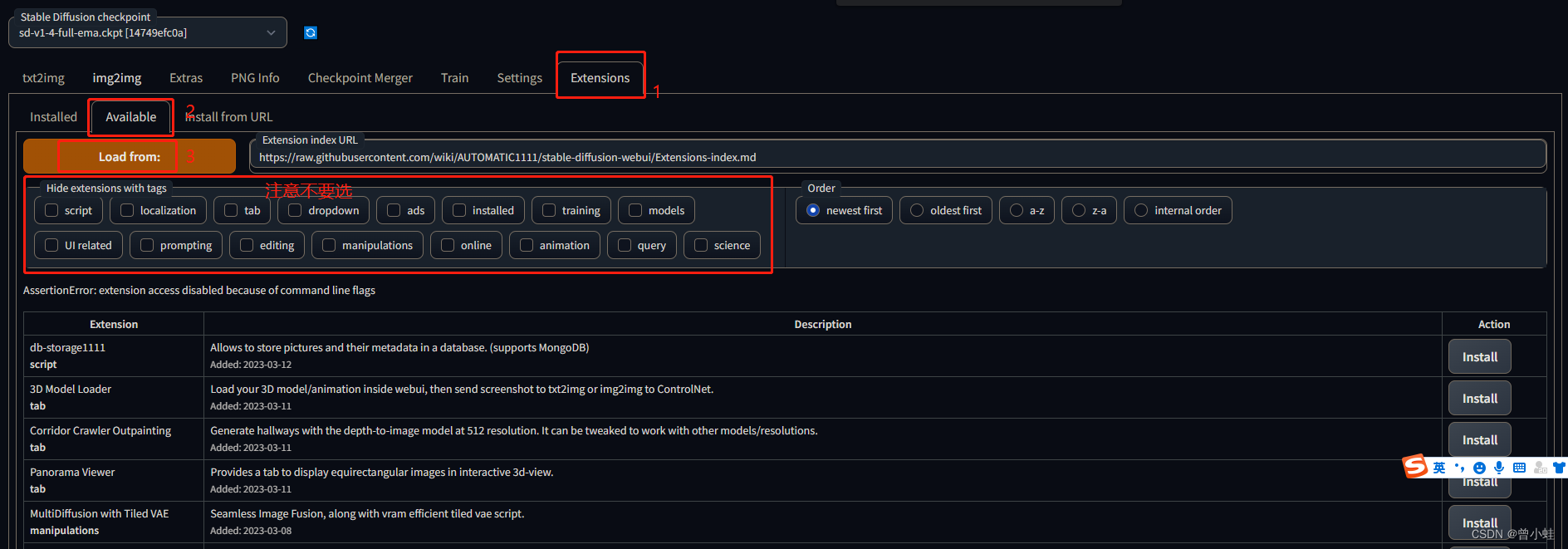1568x549 pixels.
Task: Click the 'Provides a tab to display equirectangular' description
Action: (382, 473)
